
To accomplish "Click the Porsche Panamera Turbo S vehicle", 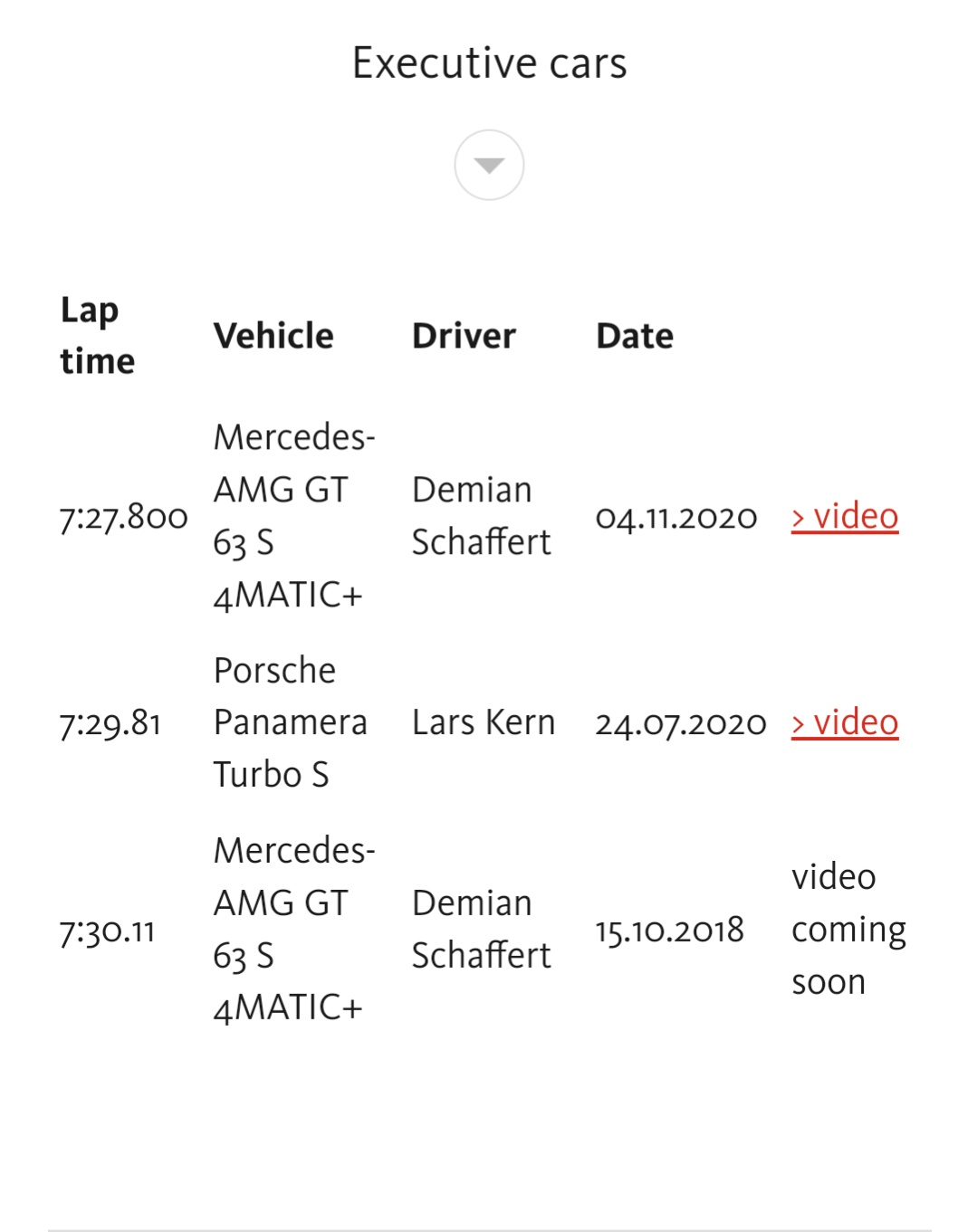I will pyautogui.click(x=290, y=722).
